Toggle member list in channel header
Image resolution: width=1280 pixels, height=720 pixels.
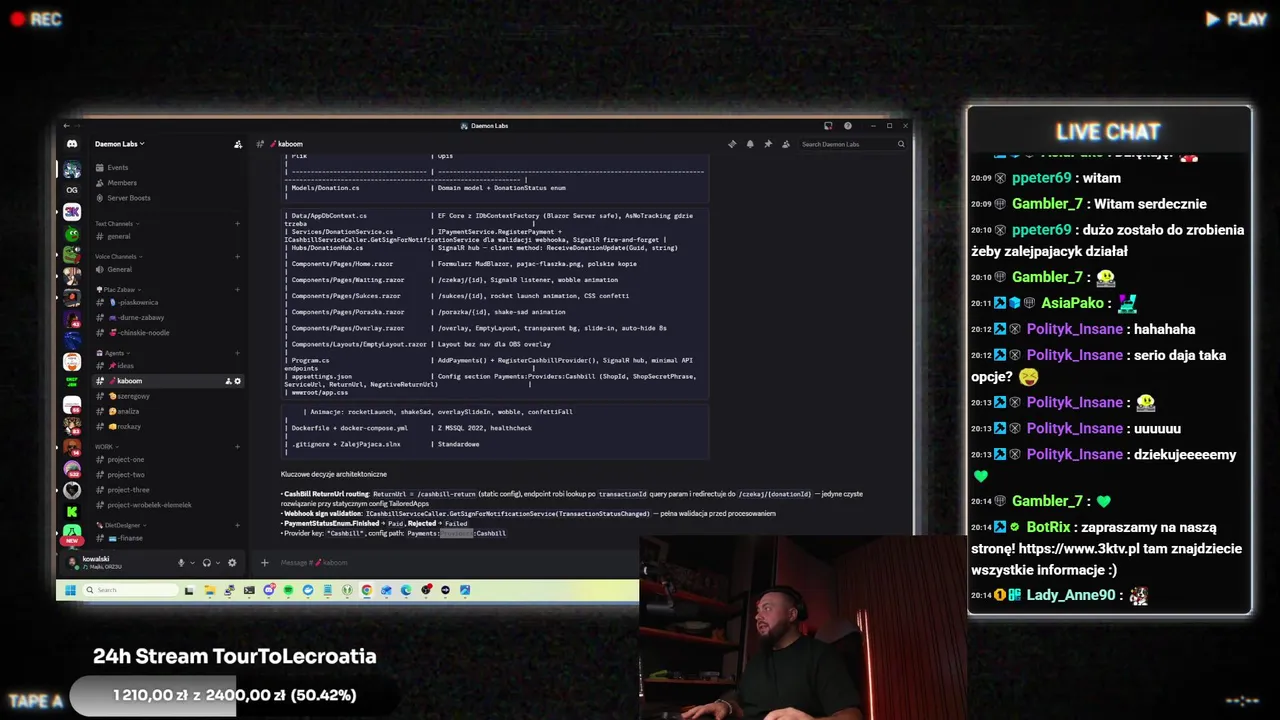pyautogui.click(x=786, y=144)
